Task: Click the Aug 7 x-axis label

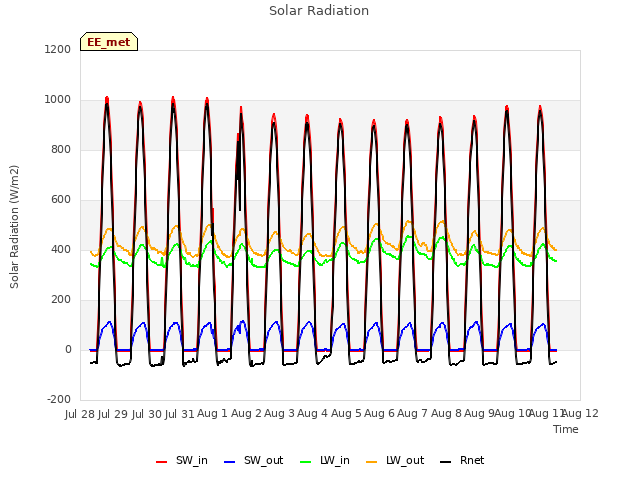Action: tap(413, 414)
